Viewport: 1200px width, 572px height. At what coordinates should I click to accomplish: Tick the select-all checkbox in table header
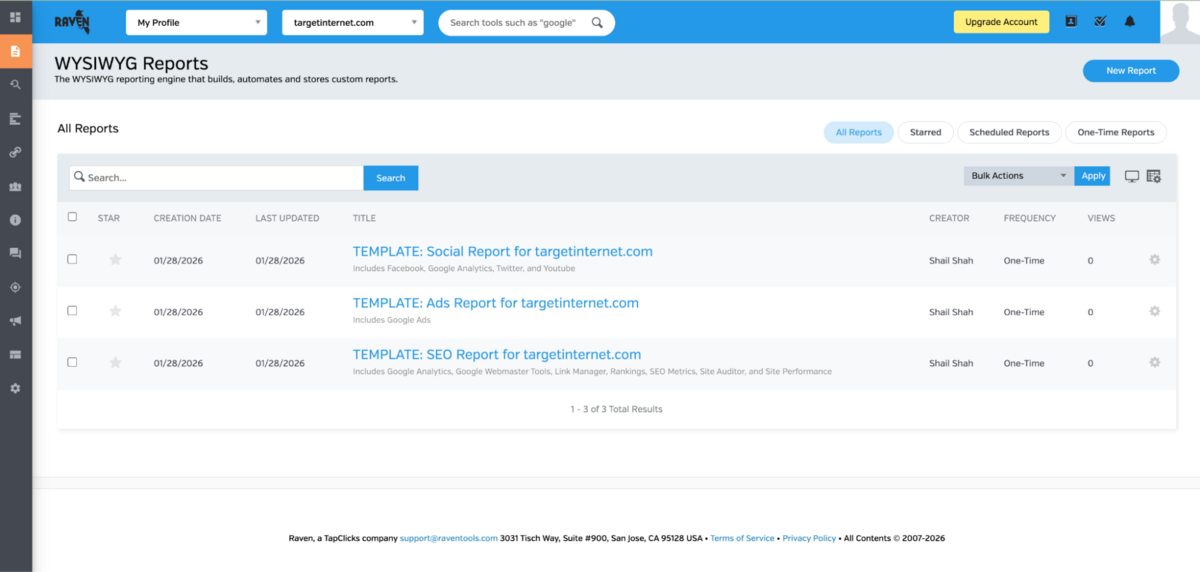coord(72,217)
